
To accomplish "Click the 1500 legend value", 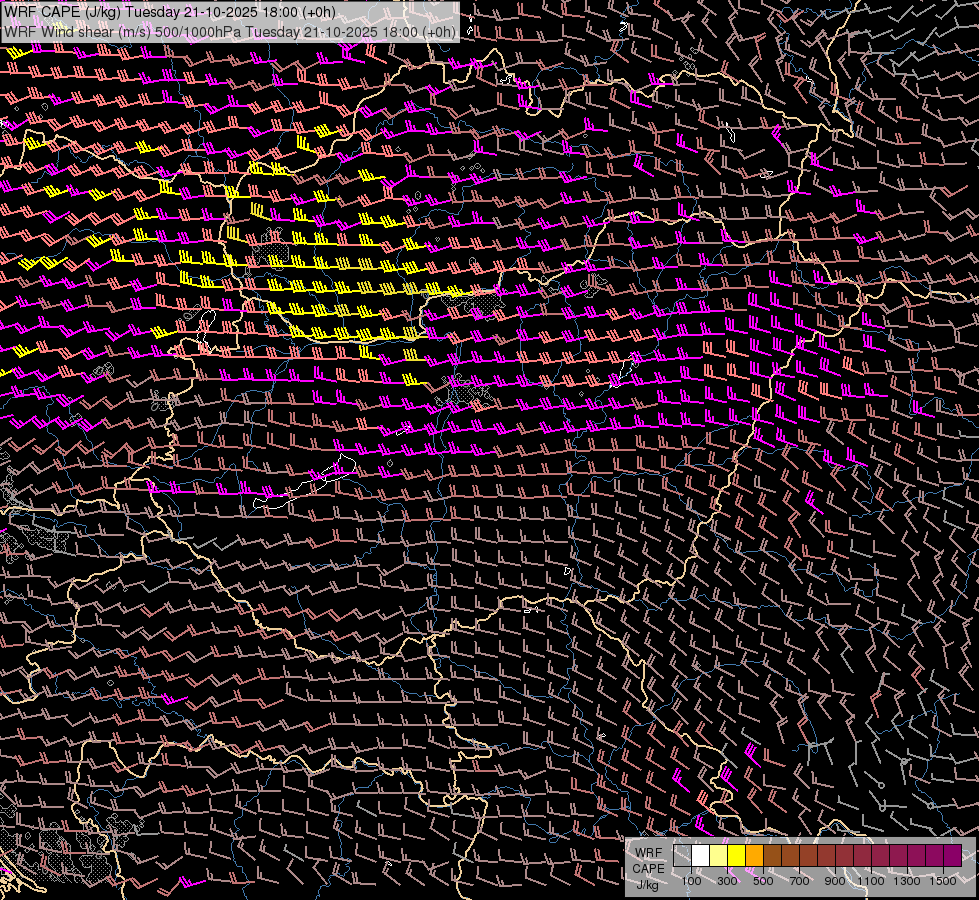I will 943,881.
